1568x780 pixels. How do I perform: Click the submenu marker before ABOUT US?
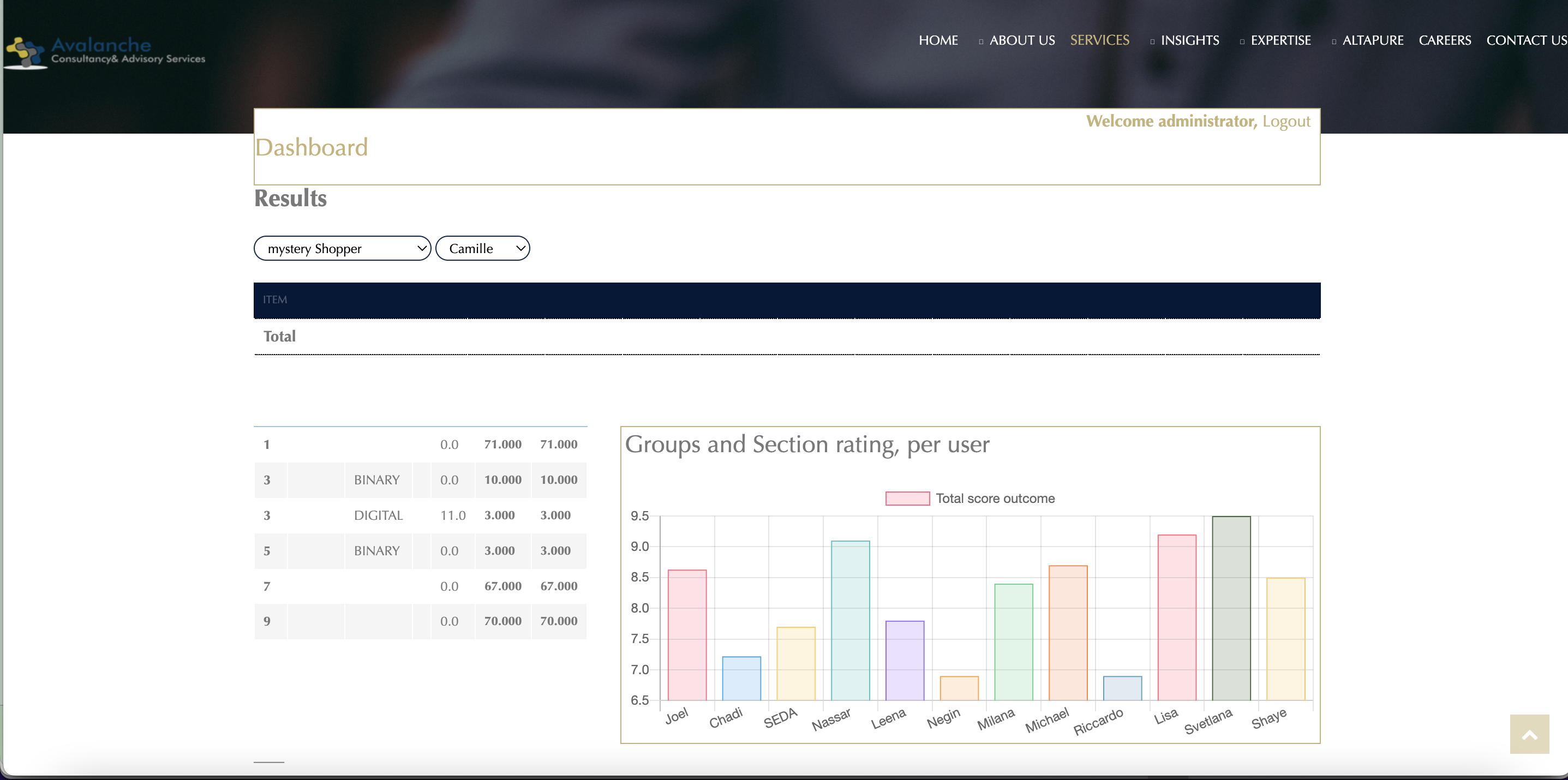[x=980, y=41]
